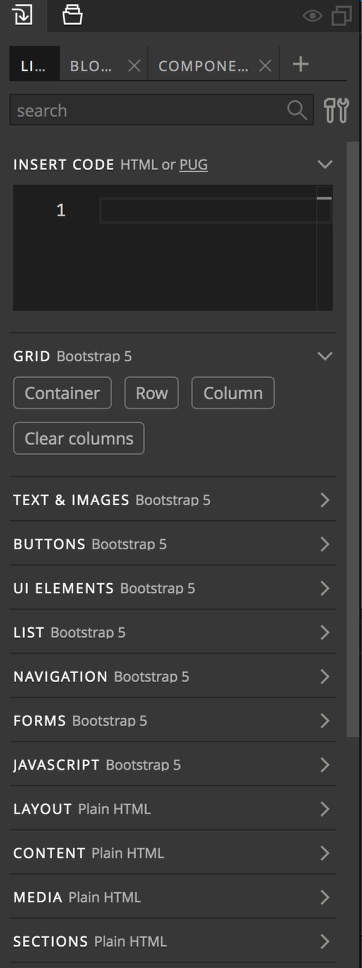Close the BLO... tab
The height and width of the screenshot is (968, 362).
tap(134, 66)
